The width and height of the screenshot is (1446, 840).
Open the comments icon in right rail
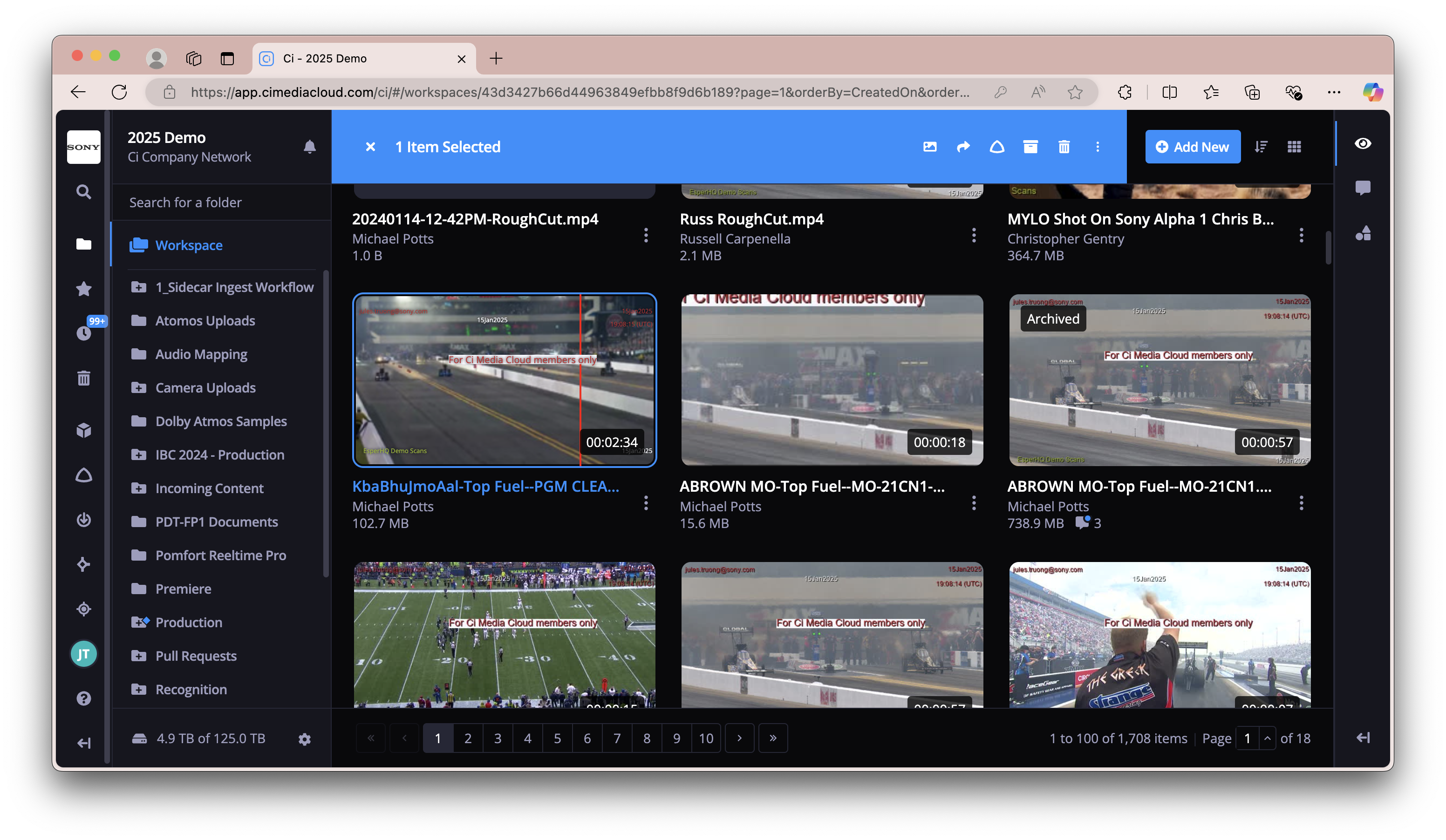(x=1363, y=188)
